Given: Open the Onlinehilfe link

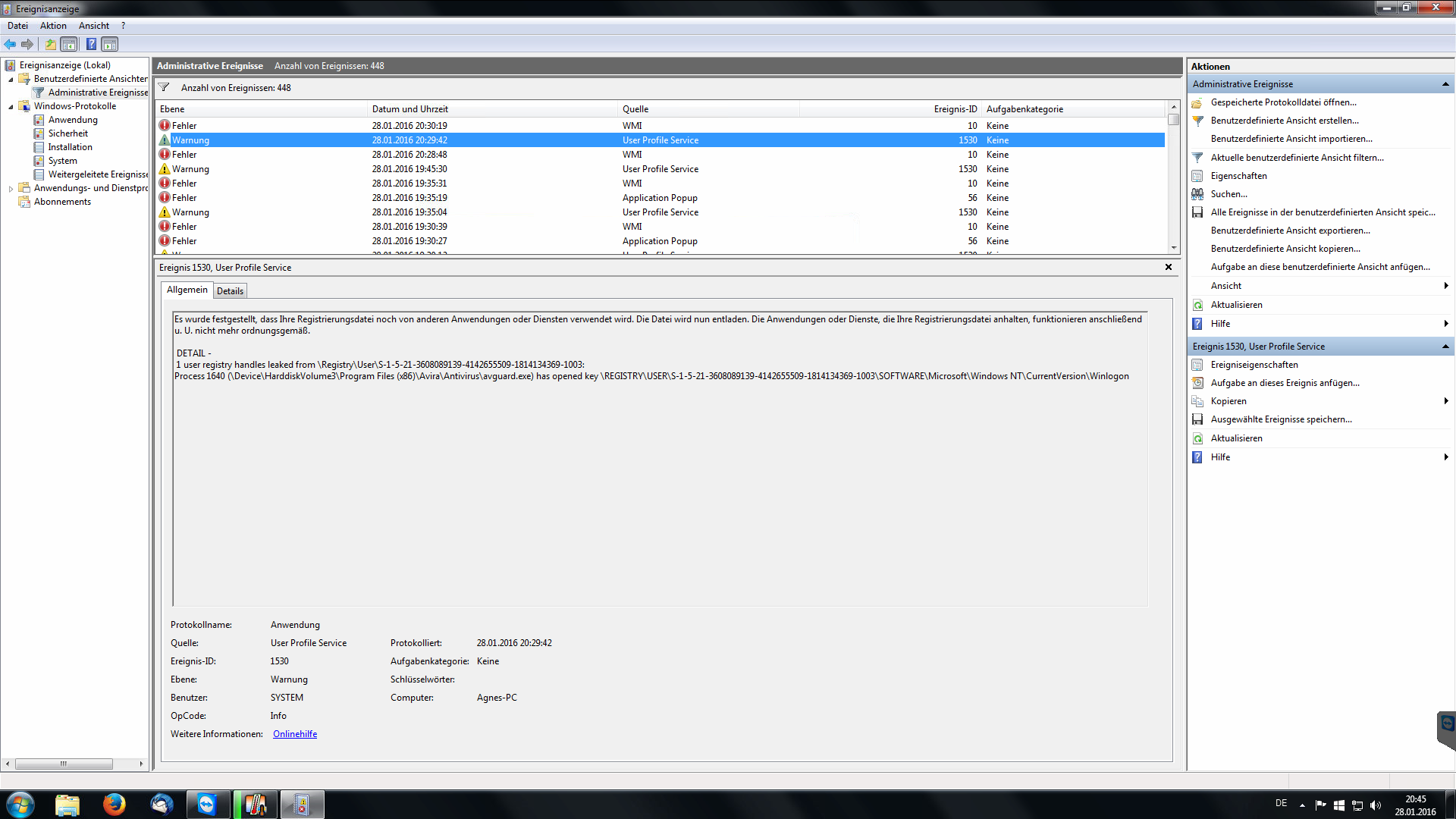Looking at the screenshot, I should 295,734.
